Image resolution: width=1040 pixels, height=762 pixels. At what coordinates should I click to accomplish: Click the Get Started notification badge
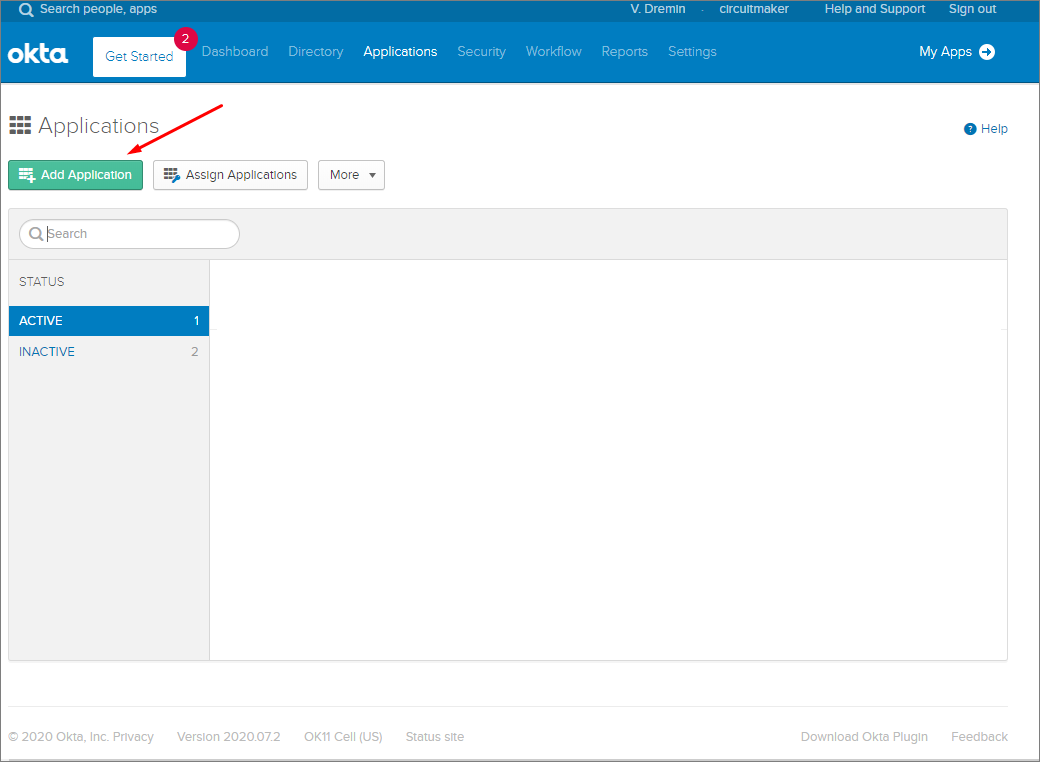coord(185,39)
